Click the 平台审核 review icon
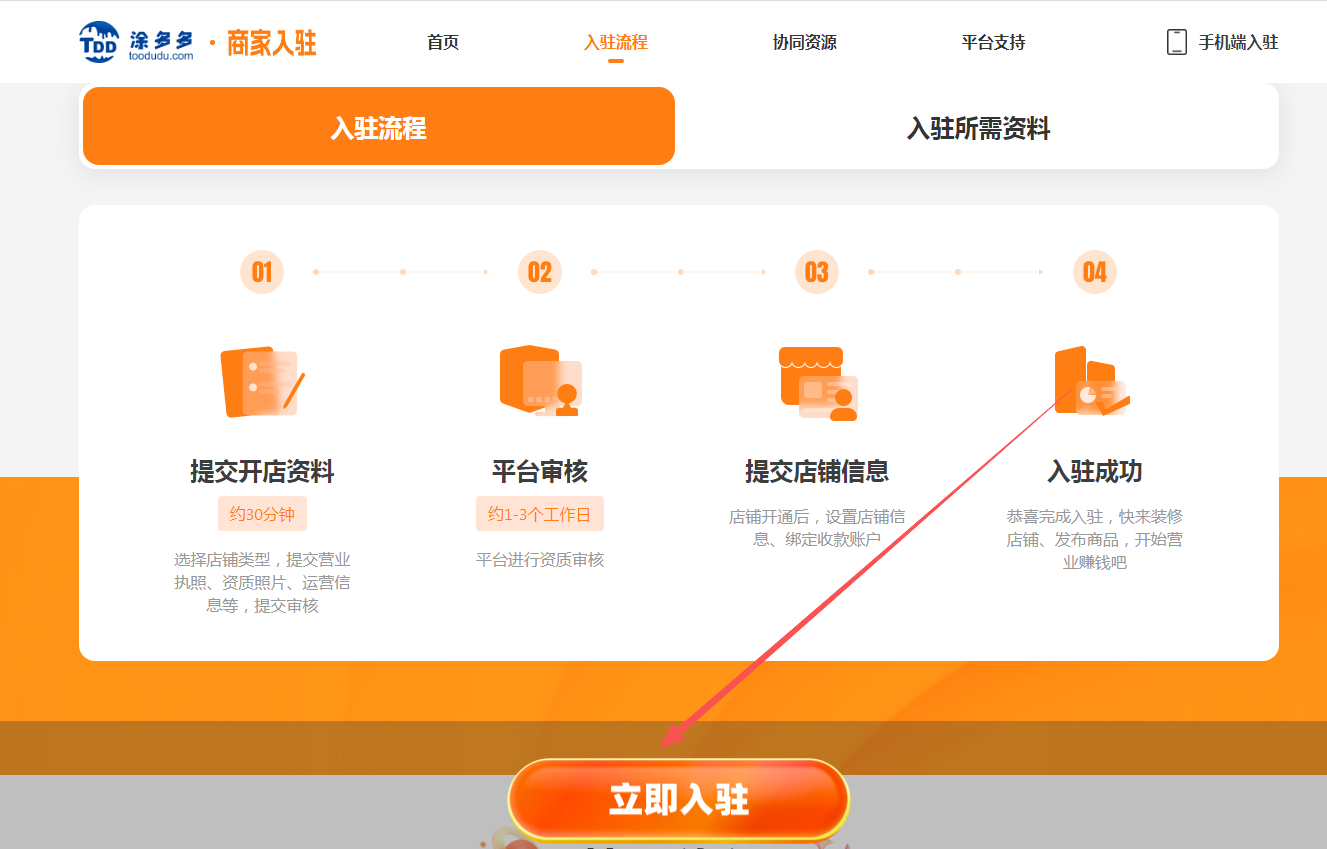1327x849 pixels. (x=540, y=381)
